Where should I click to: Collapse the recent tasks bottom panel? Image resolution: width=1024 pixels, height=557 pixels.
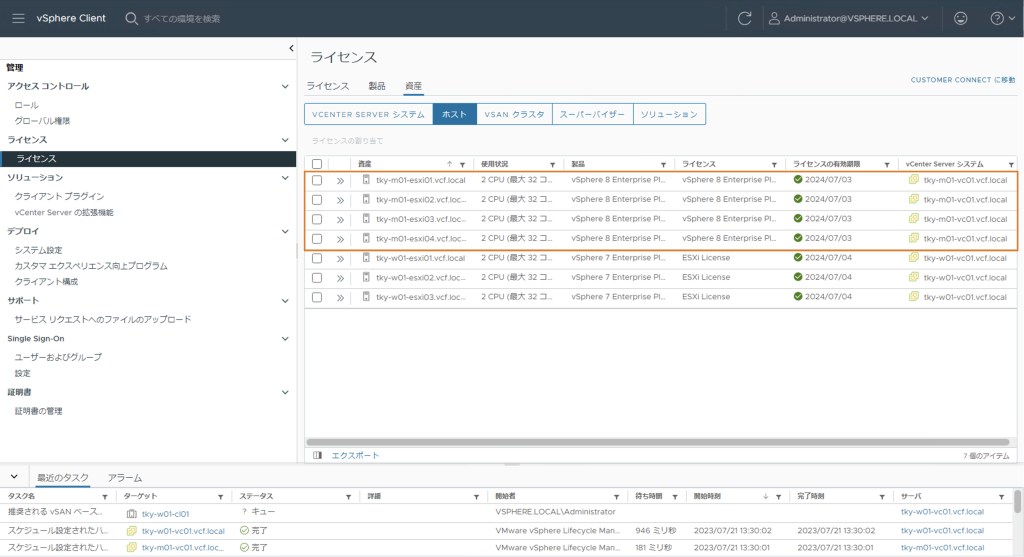tap(14, 477)
